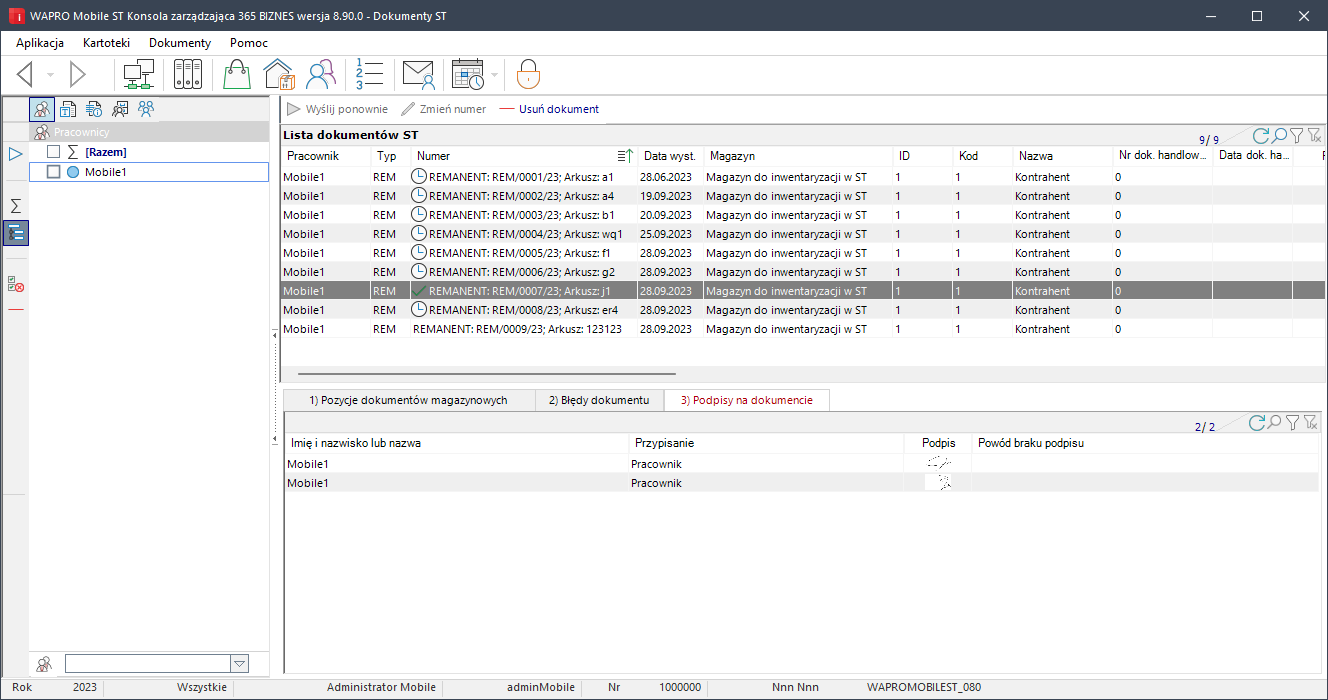
Task: Click Wyślij ponownie button
Action: point(337,109)
